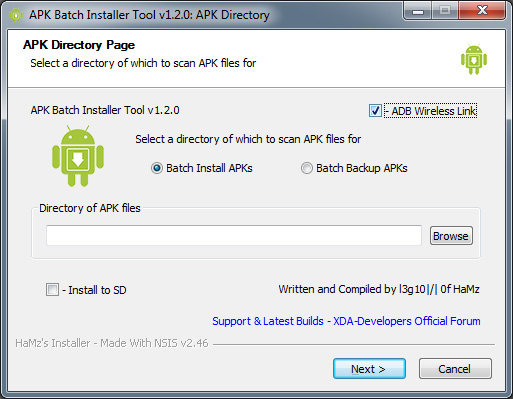This screenshot has width=513, height=399.
Task: Click the 'APK Batch Installer Tool v1.2.0' label
Action: tap(105, 110)
